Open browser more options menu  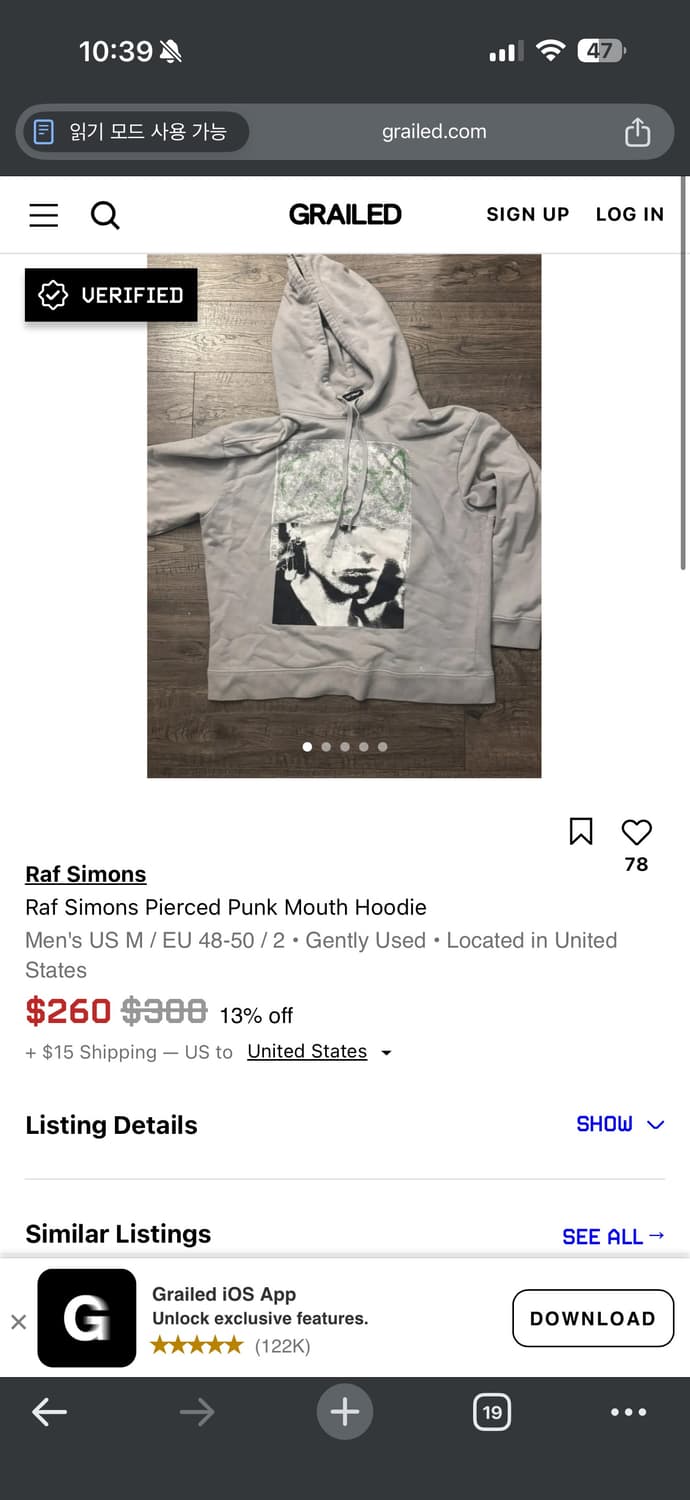[628, 1412]
